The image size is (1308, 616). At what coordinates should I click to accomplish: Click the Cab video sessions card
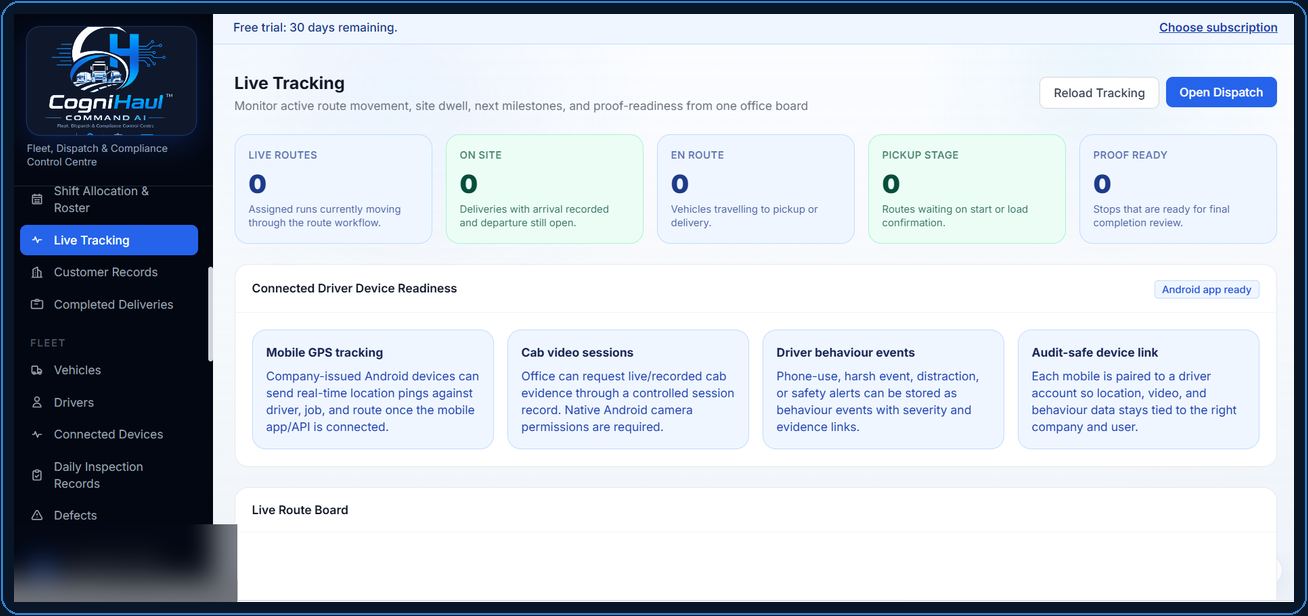coord(628,389)
